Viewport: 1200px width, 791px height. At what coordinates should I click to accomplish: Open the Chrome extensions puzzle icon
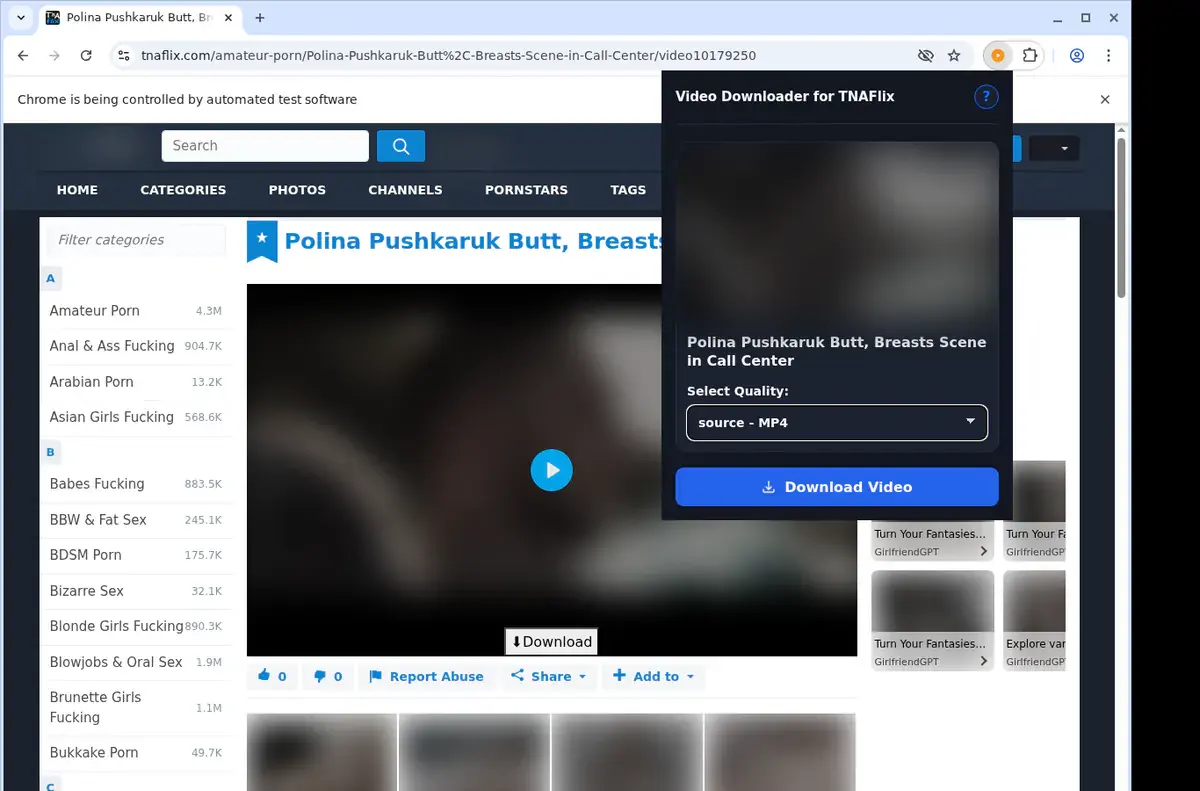(1030, 56)
